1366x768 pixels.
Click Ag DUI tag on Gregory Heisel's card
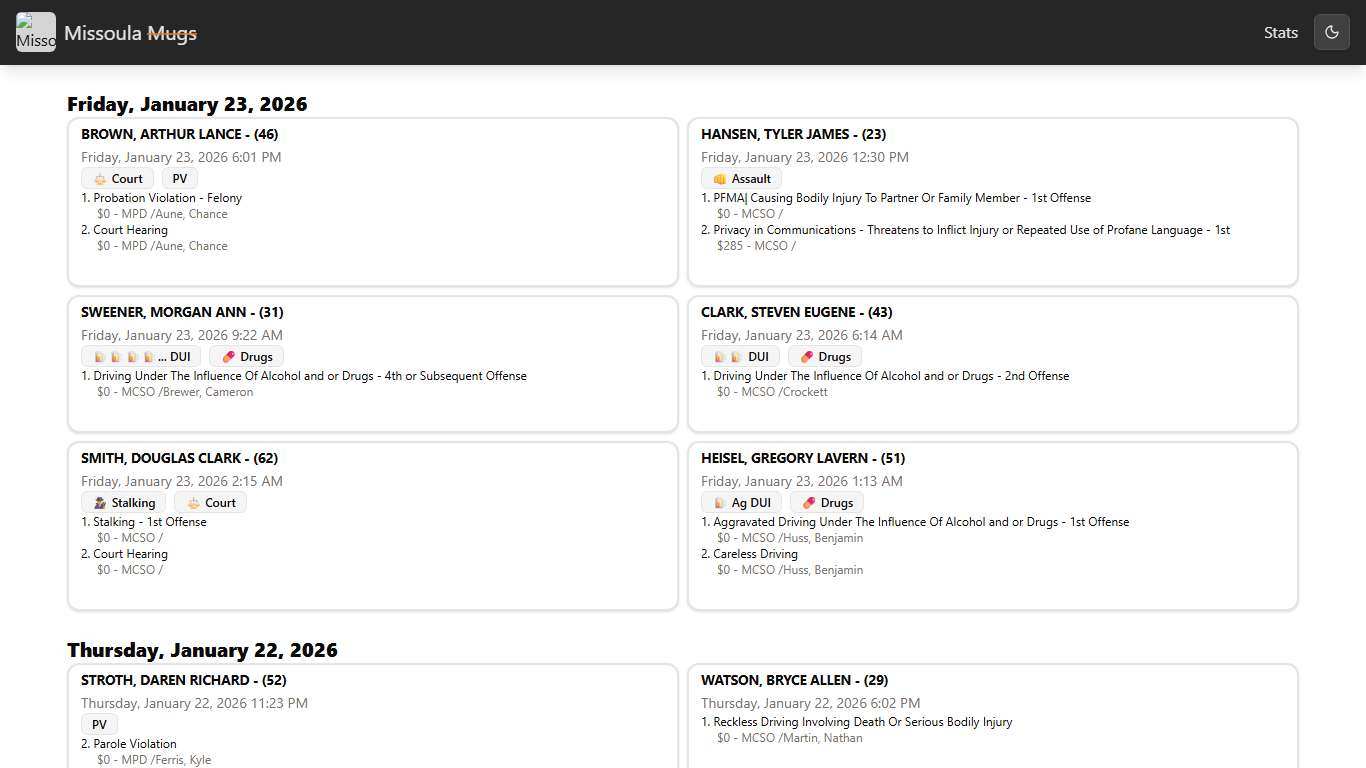coord(741,503)
